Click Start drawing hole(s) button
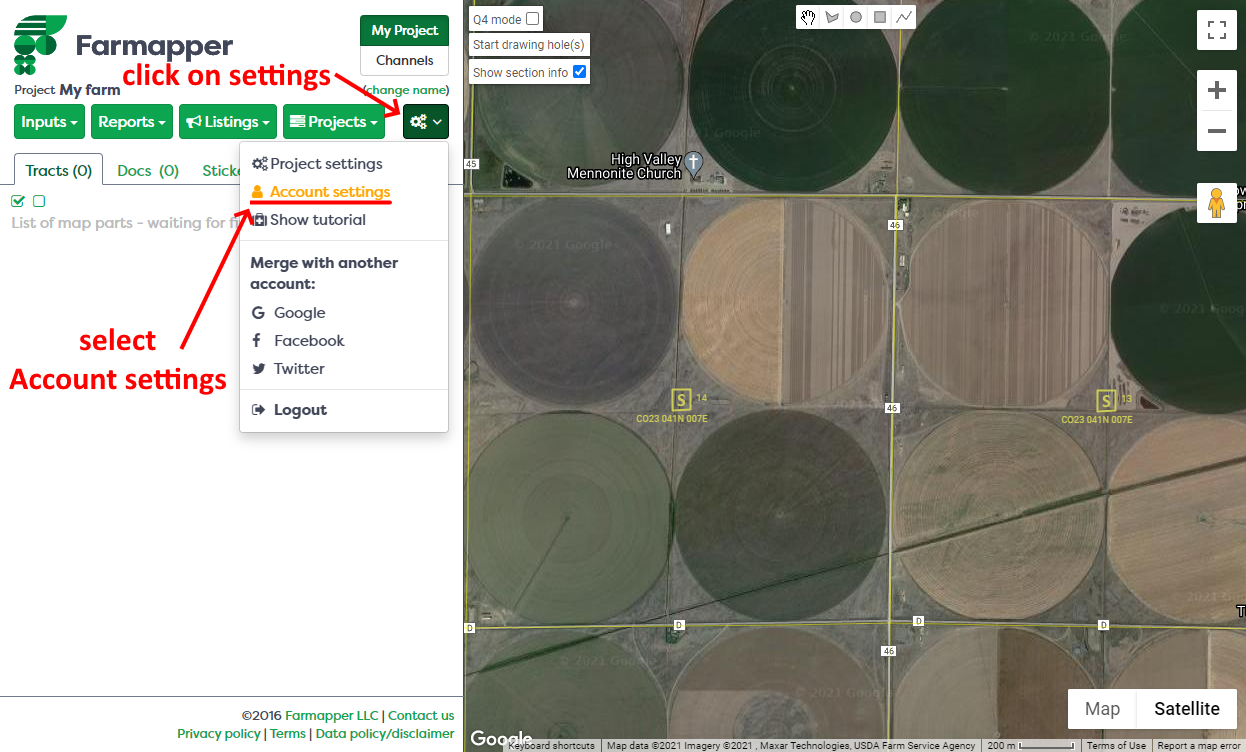The height and width of the screenshot is (752, 1246). click(x=529, y=45)
